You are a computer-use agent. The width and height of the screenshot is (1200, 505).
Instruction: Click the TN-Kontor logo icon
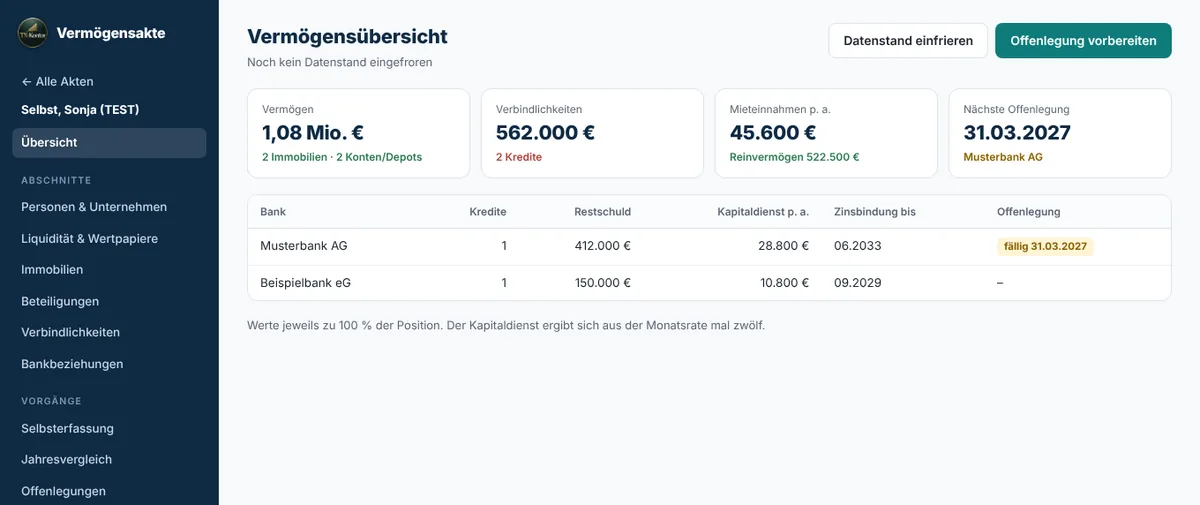[33, 33]
